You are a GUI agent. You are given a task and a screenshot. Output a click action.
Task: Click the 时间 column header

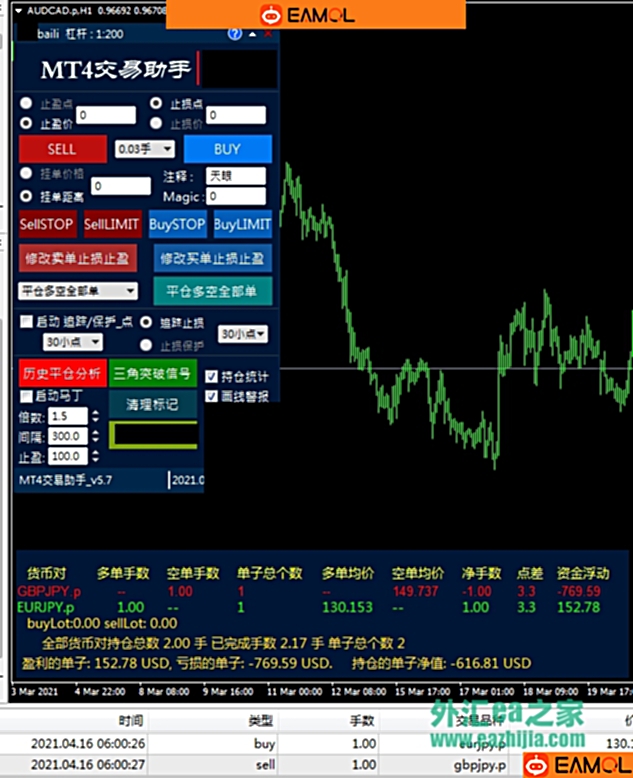click(x=131, y=720)
